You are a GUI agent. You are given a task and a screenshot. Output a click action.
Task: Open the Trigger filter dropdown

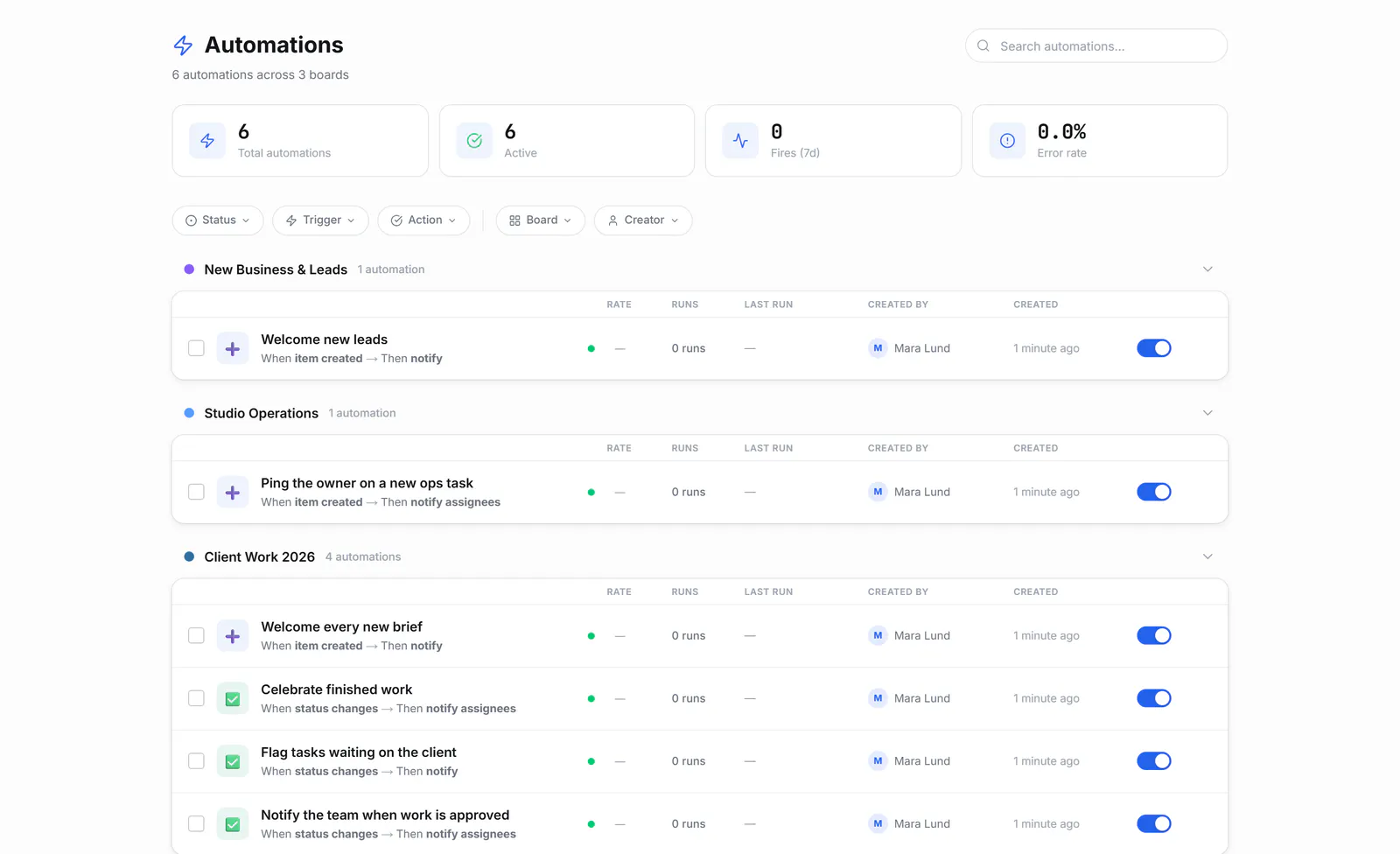pos(320,220)
